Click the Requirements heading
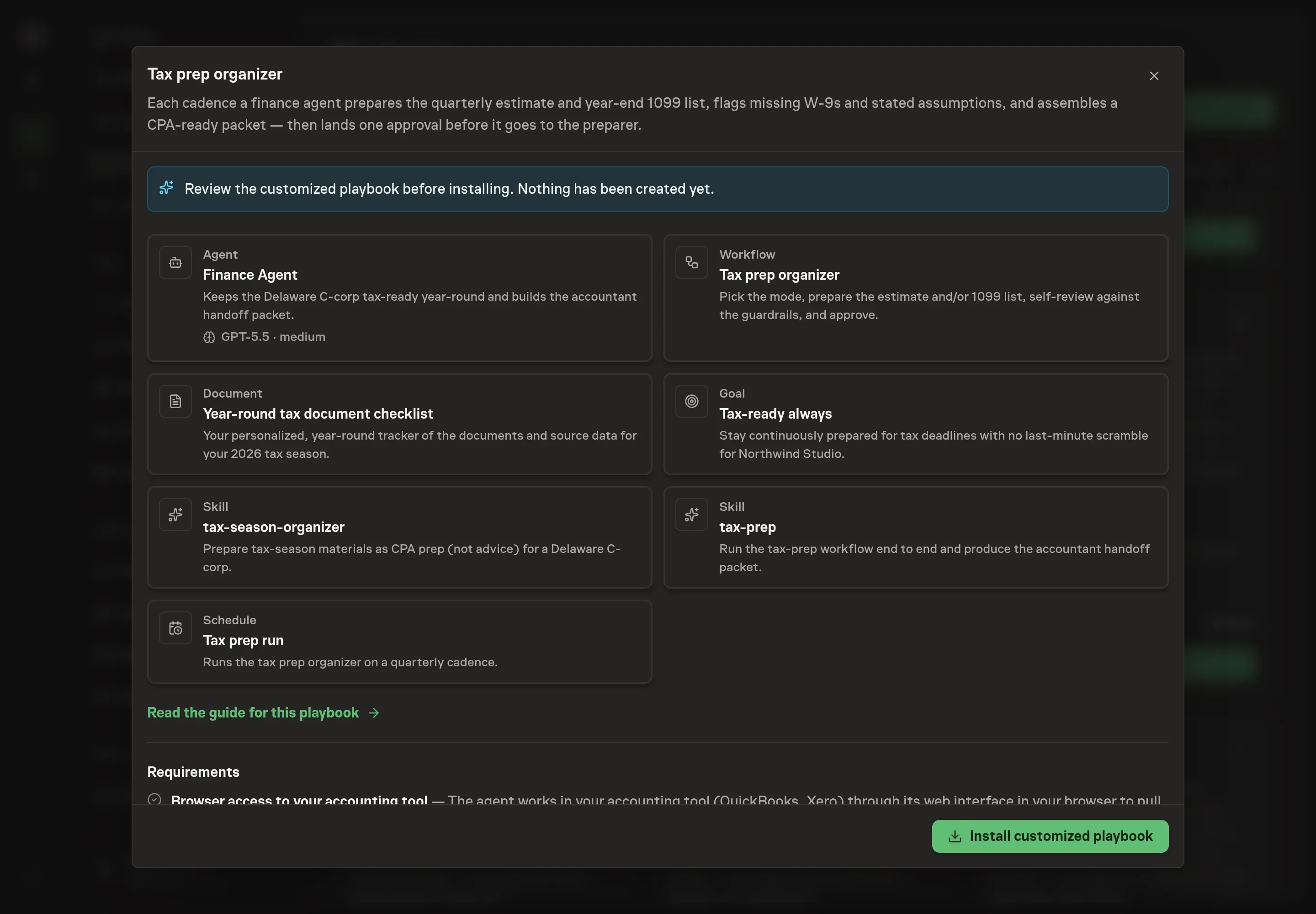Image resolution: width=1316 pixels, height=914 pixels. 193,772
